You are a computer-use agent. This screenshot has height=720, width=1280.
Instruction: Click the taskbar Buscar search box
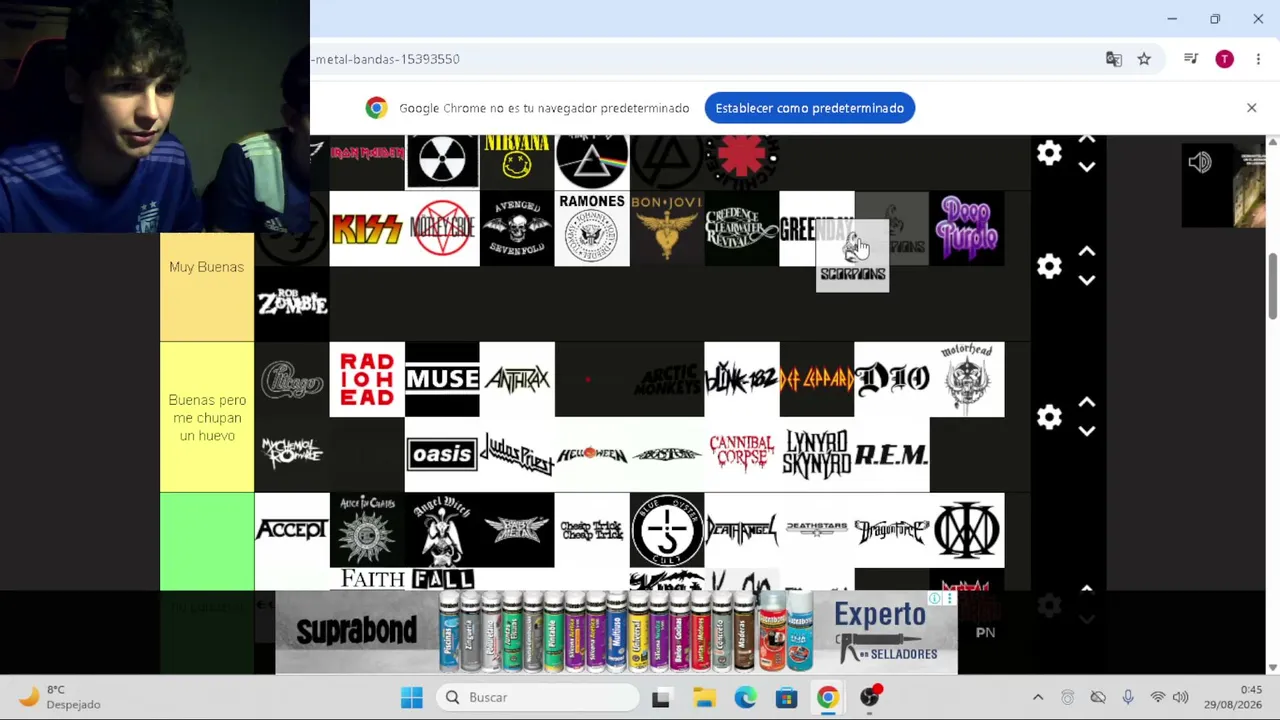(537, 697)
